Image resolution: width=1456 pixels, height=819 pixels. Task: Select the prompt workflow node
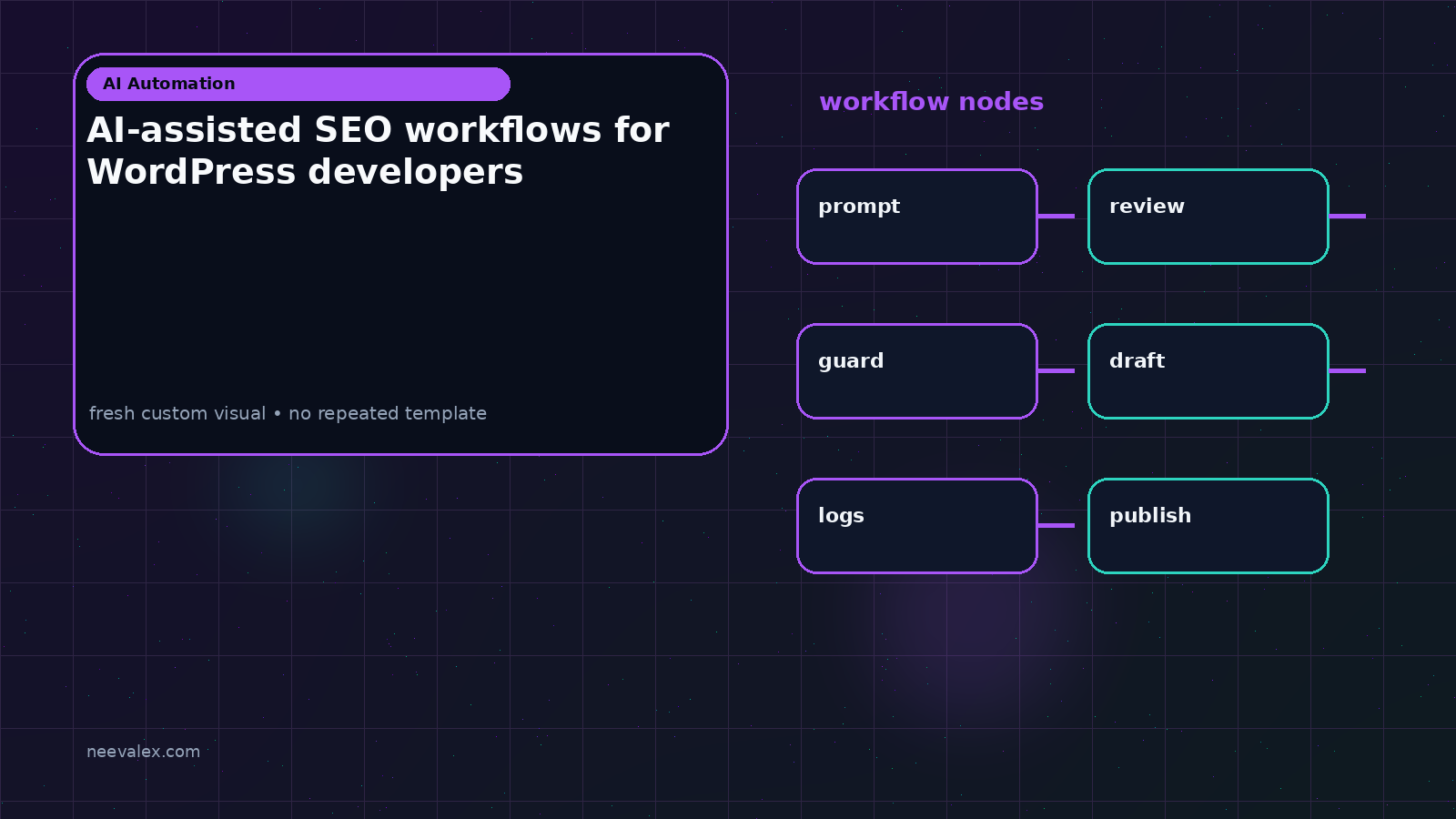917,217
